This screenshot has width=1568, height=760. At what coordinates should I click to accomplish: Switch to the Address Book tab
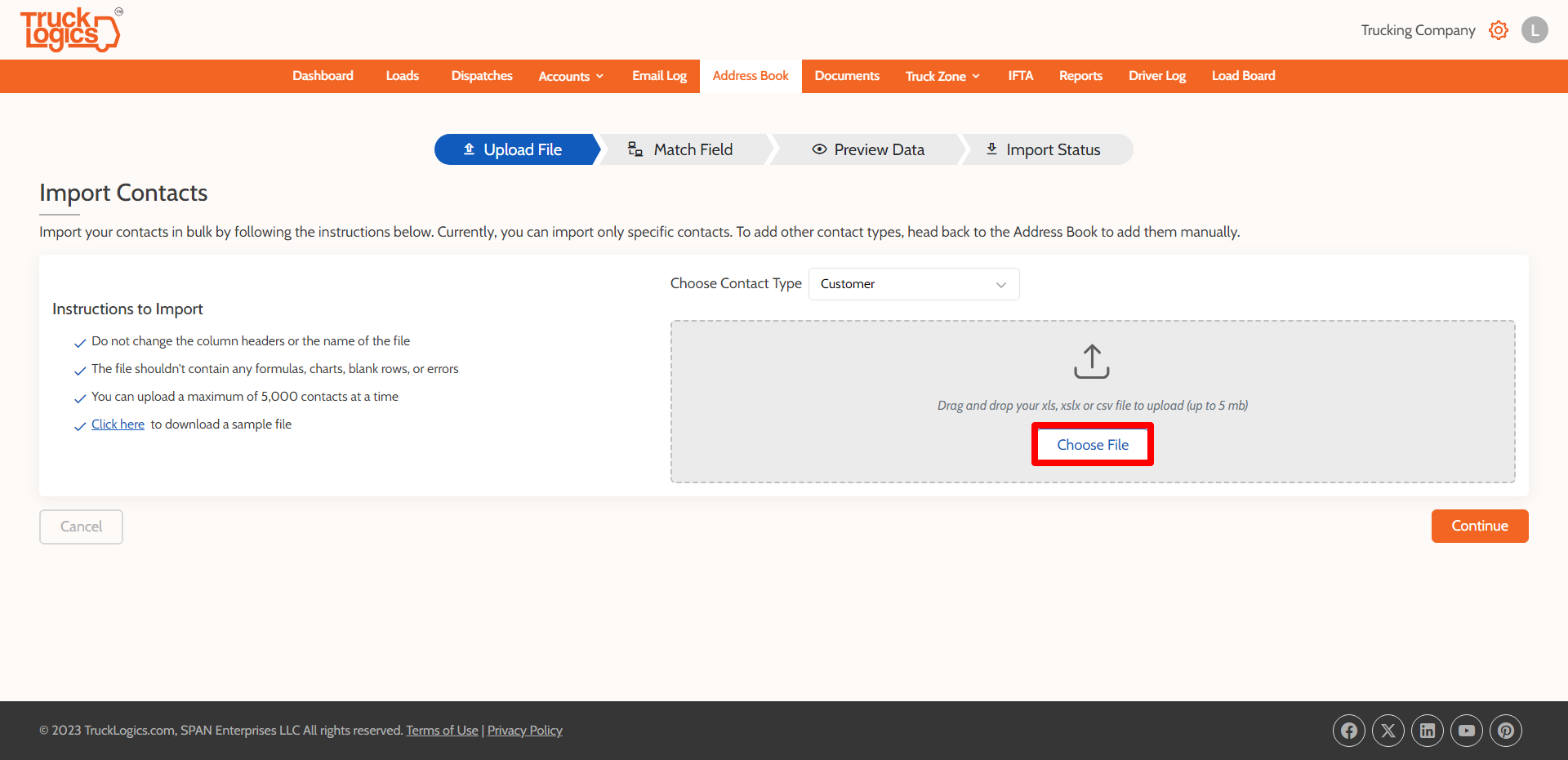750,75
